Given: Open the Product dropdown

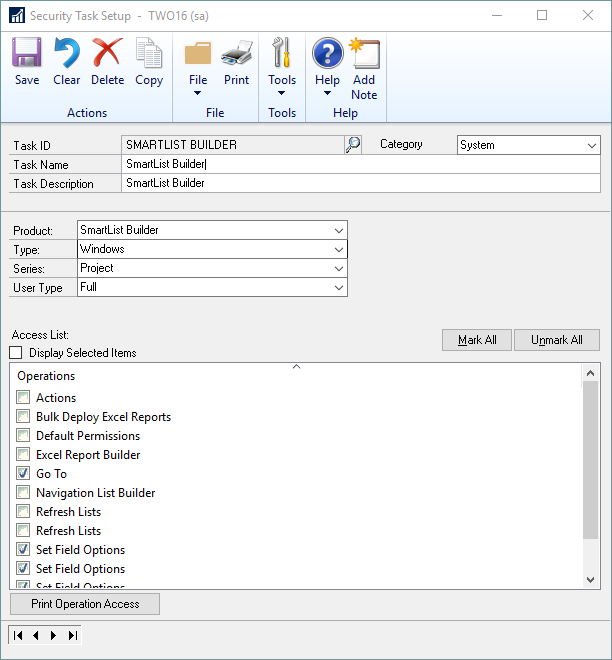Looking at the screenshot, I should pyautogui.click(x=339, y=231).
